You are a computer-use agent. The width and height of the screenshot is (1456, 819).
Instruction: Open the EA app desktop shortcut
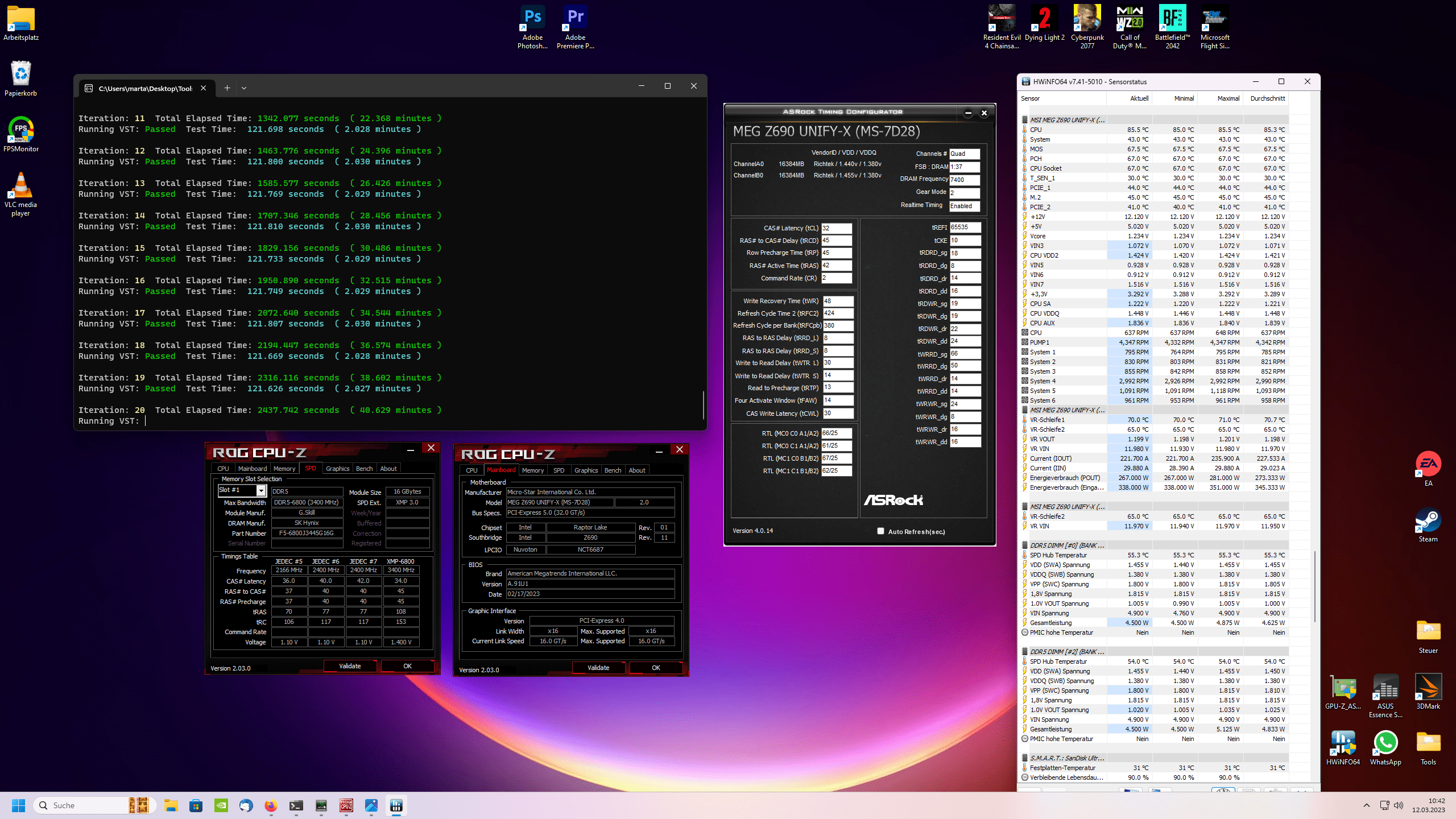(1428, 469)
